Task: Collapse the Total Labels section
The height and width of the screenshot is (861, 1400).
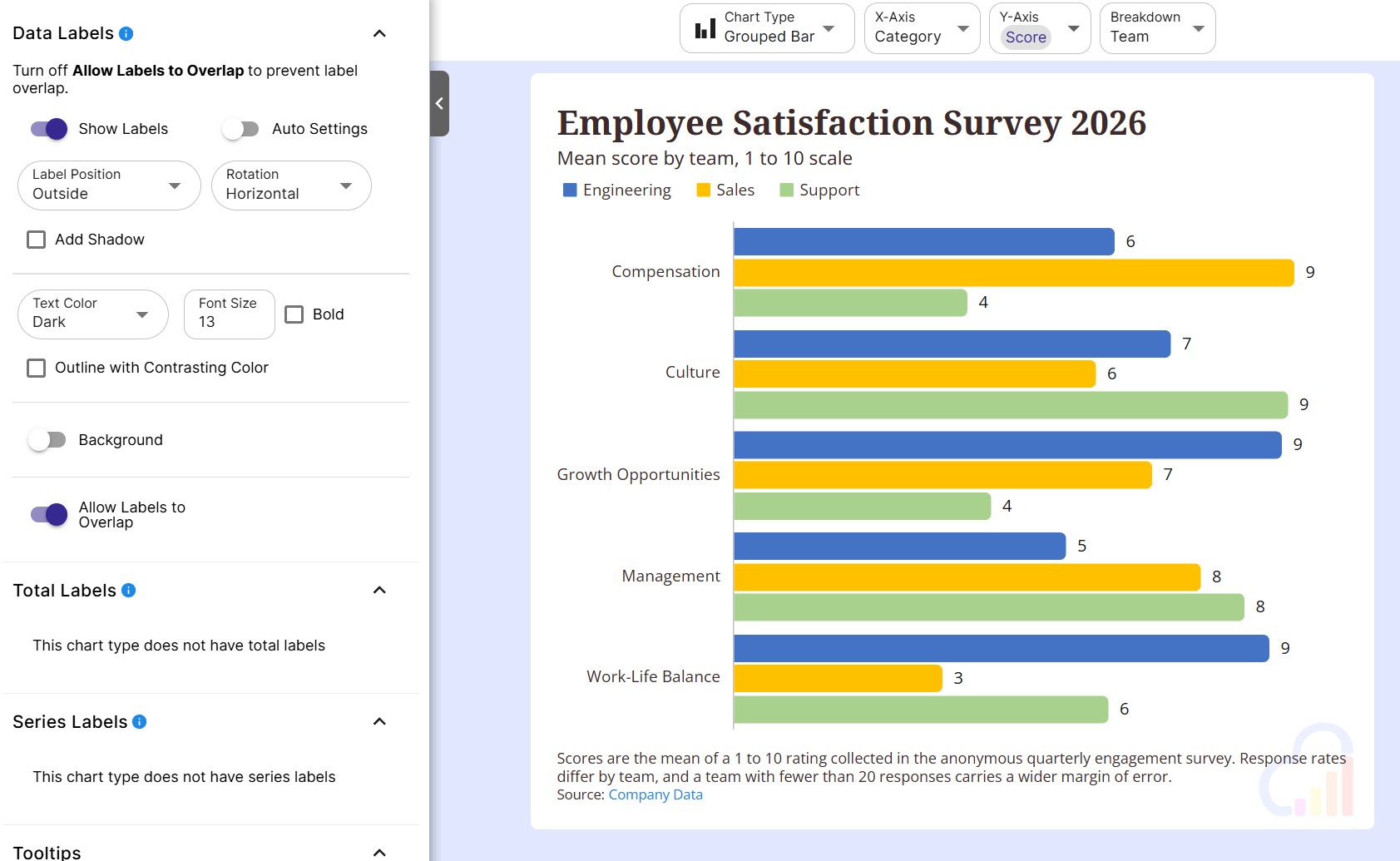Action: (379, 590)
